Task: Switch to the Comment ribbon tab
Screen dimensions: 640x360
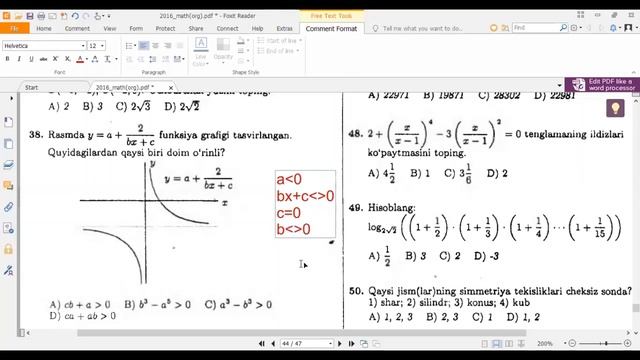Action: tap(77, 29)
